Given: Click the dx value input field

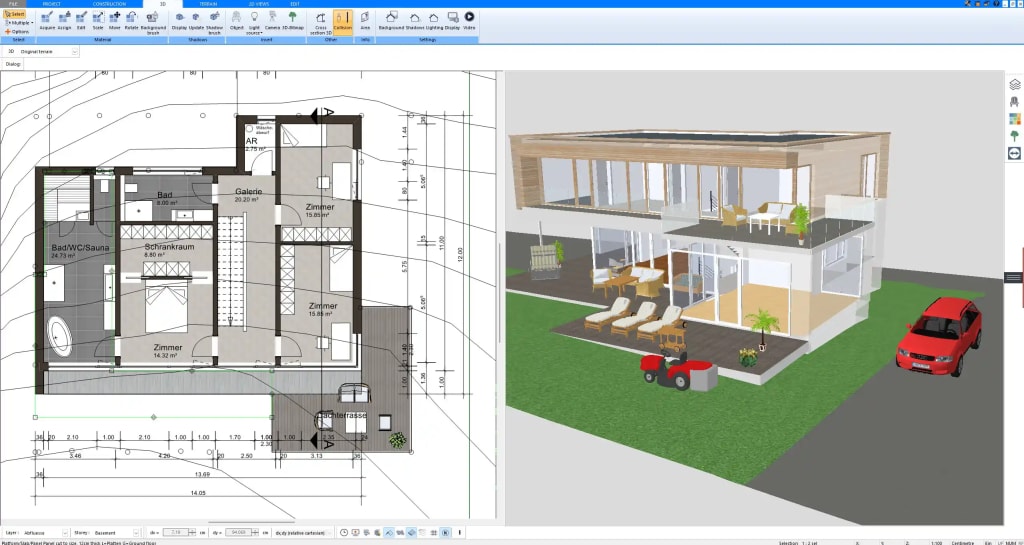Looking at the screenshot, I should pos(177,533).
